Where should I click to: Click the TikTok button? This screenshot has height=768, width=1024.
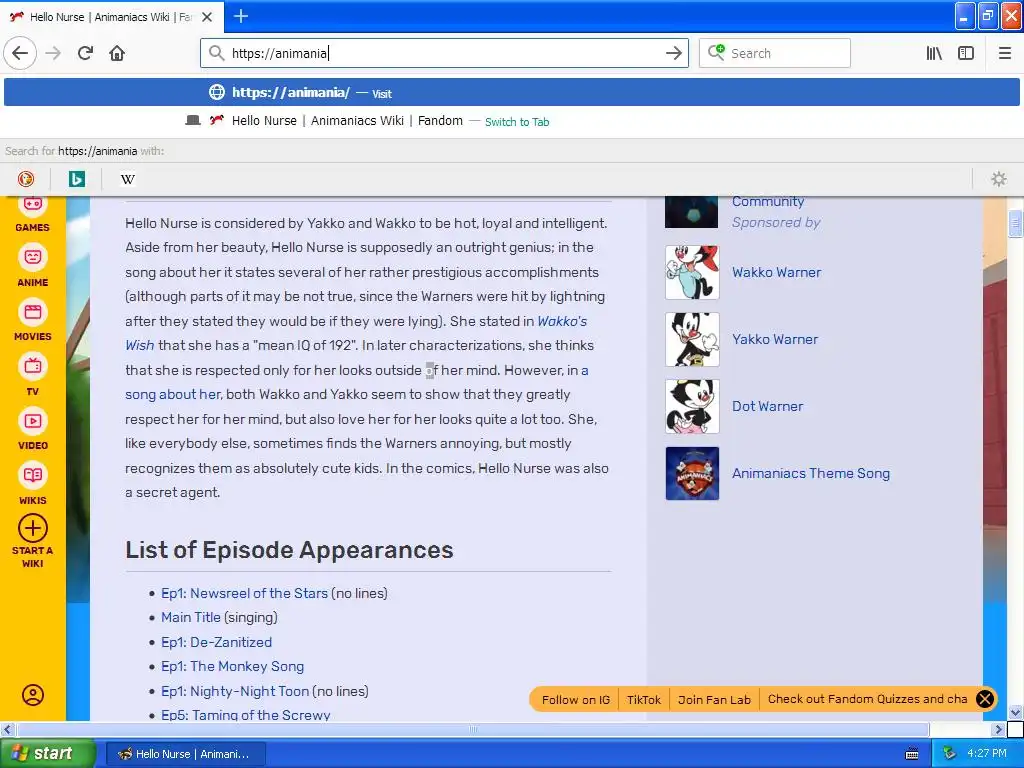pyautogui.click(x=644, y=699)
